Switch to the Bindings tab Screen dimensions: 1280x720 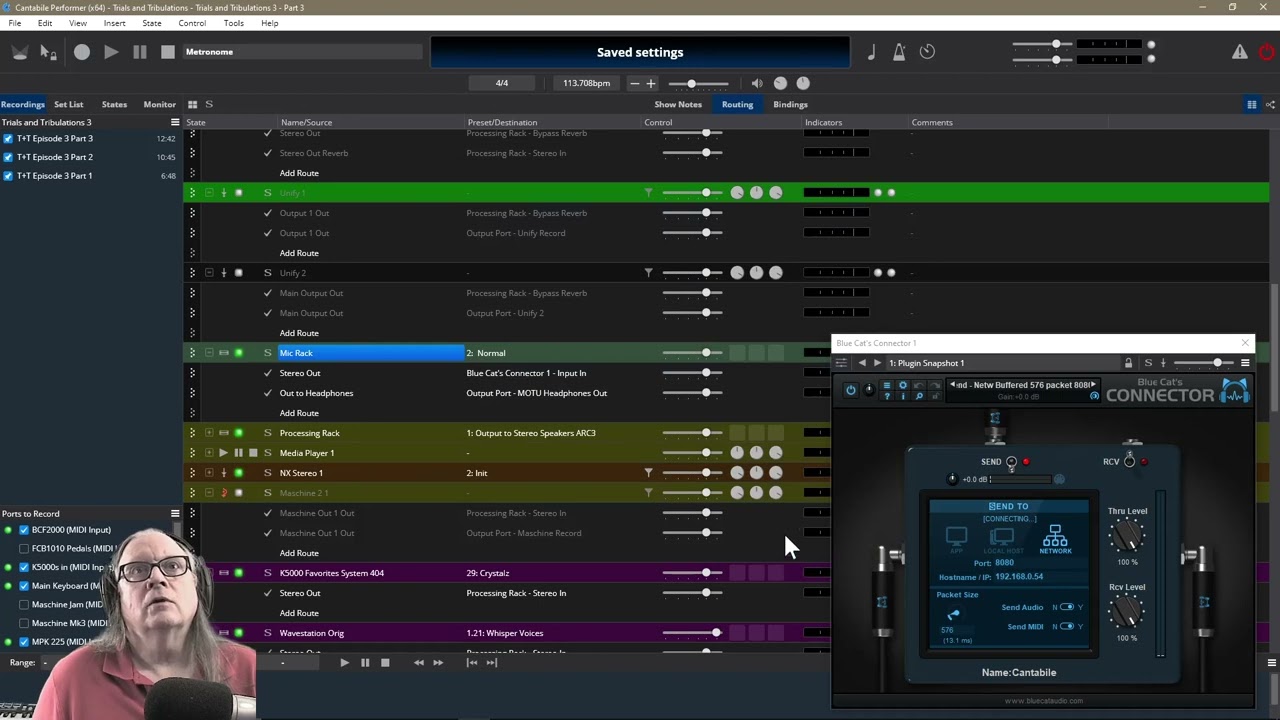point(790,104)
